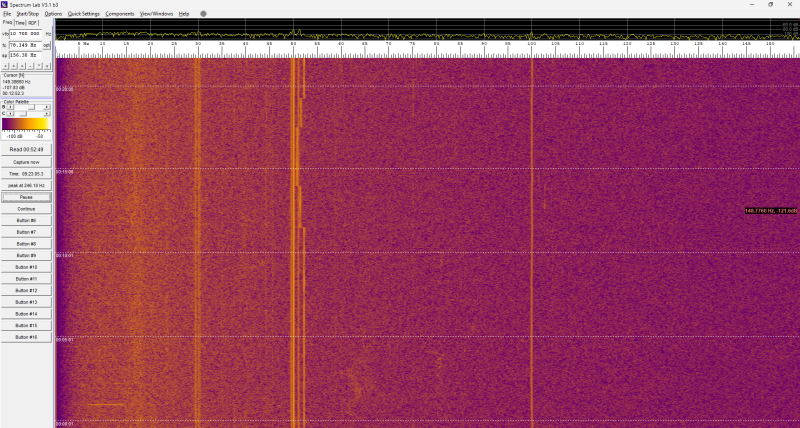Click the -100 dB label on palette scale
The image size is (800, 428).
pyautogui.click(x=14, y=136)
